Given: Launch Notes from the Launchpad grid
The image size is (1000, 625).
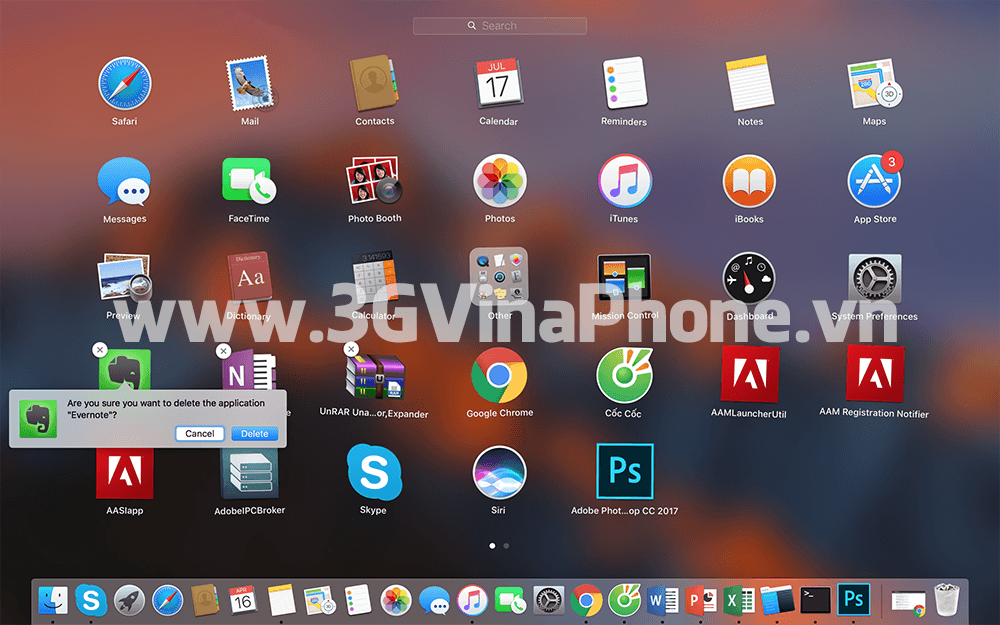Looking at the screenshot, I should (750, 84).
